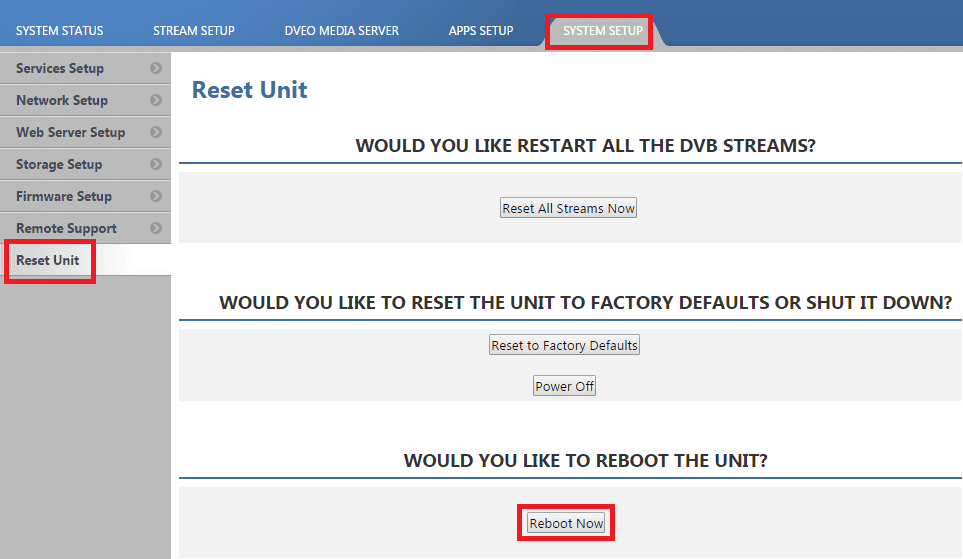The image size is (963, 559).
Task: Open Web Server Setup sidebar item
Action: [85, 132]
